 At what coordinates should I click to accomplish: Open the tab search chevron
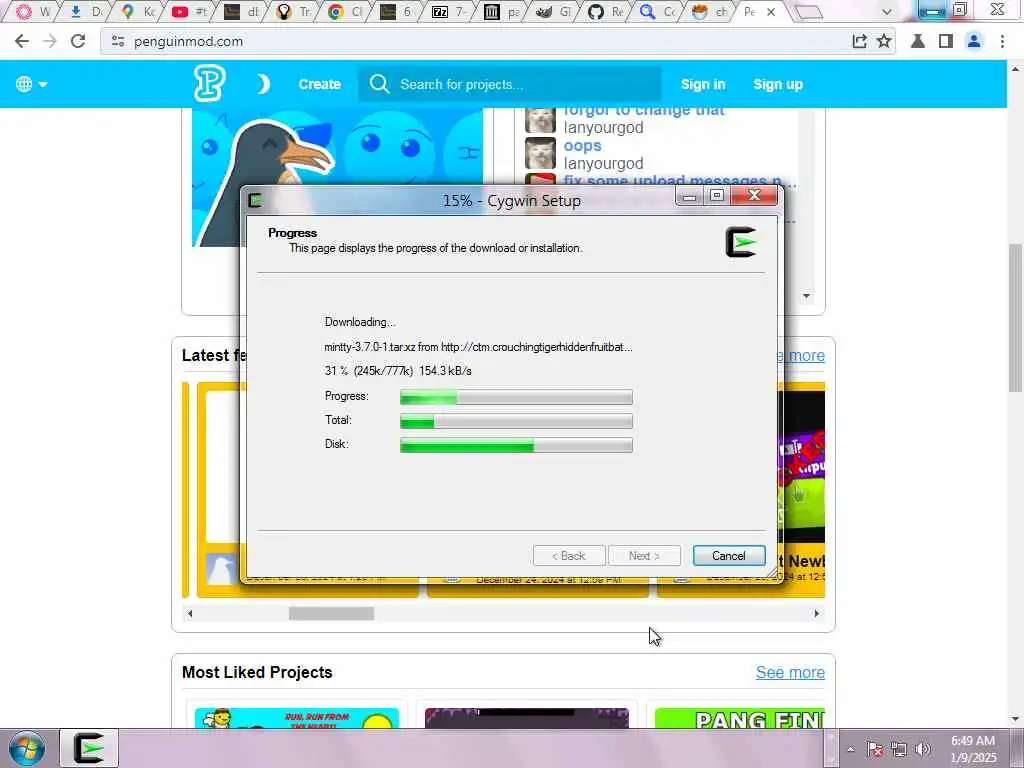point(886,12)
